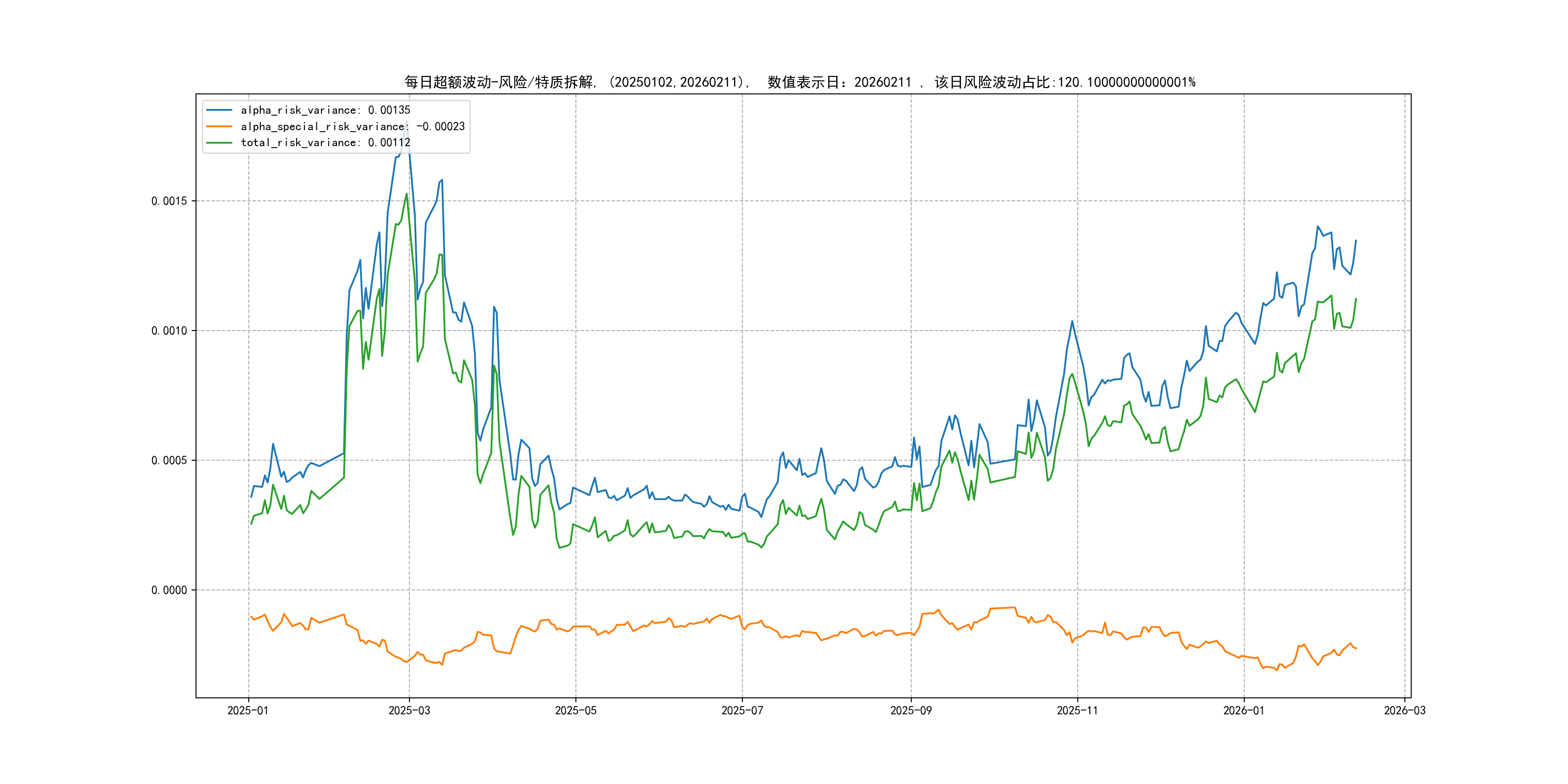Click the 2025-03 x-axis tick label

tap(409, 710)
